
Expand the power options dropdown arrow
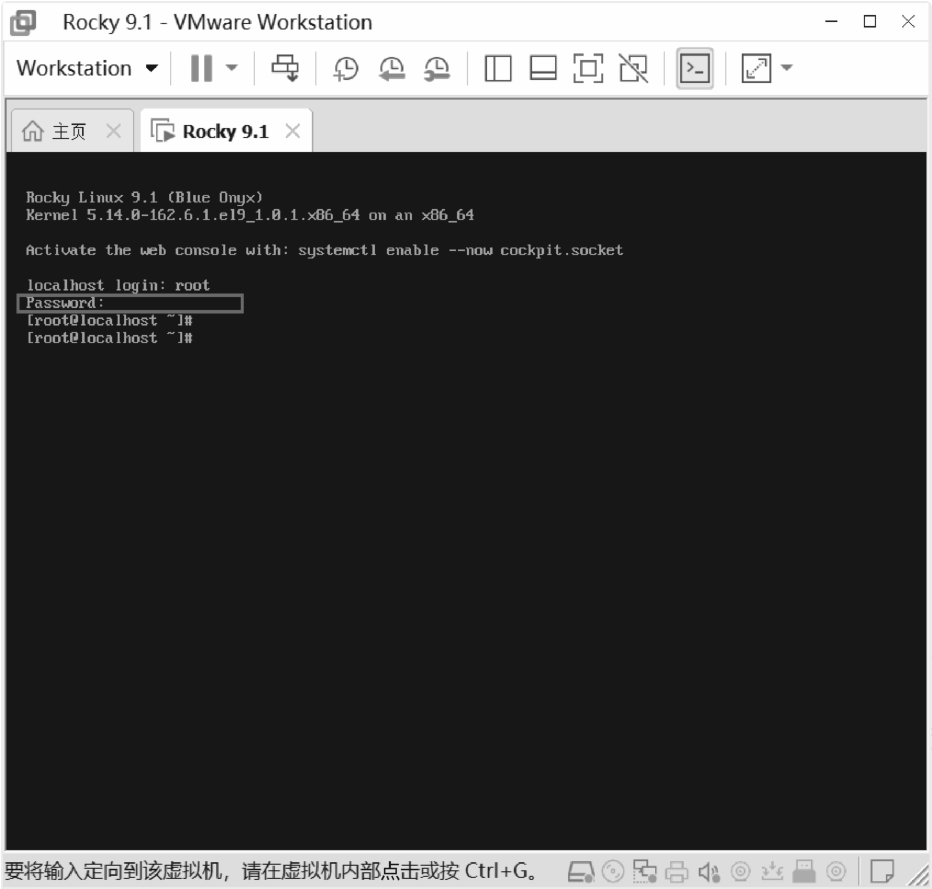point(232,68)
